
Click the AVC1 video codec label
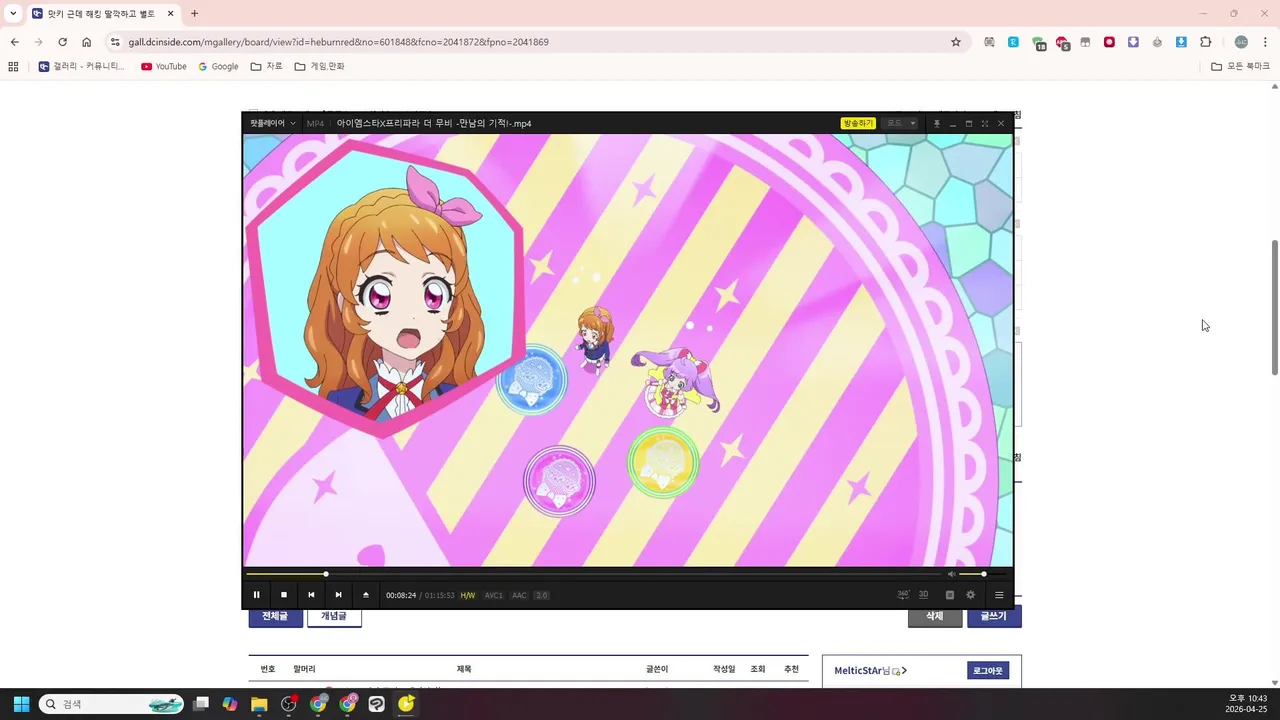(x=494, y=595)
